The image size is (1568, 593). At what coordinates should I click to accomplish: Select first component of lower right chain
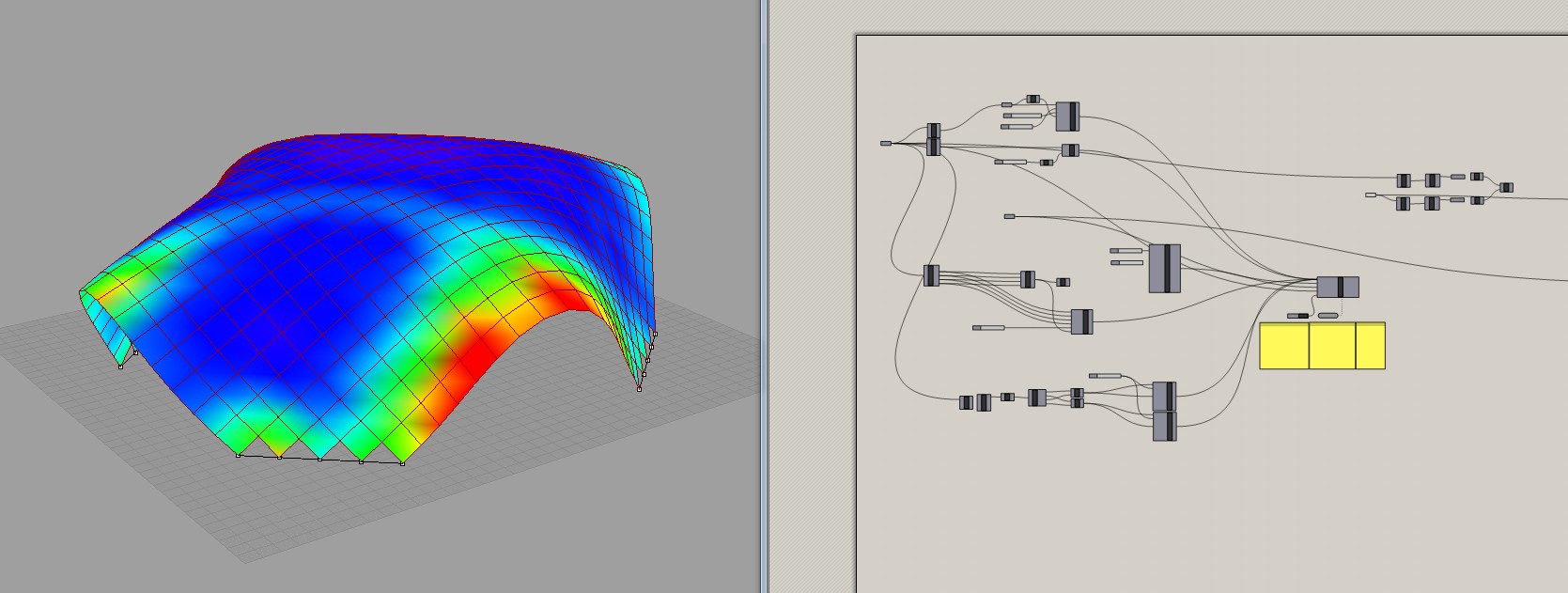coord(1404,203)
